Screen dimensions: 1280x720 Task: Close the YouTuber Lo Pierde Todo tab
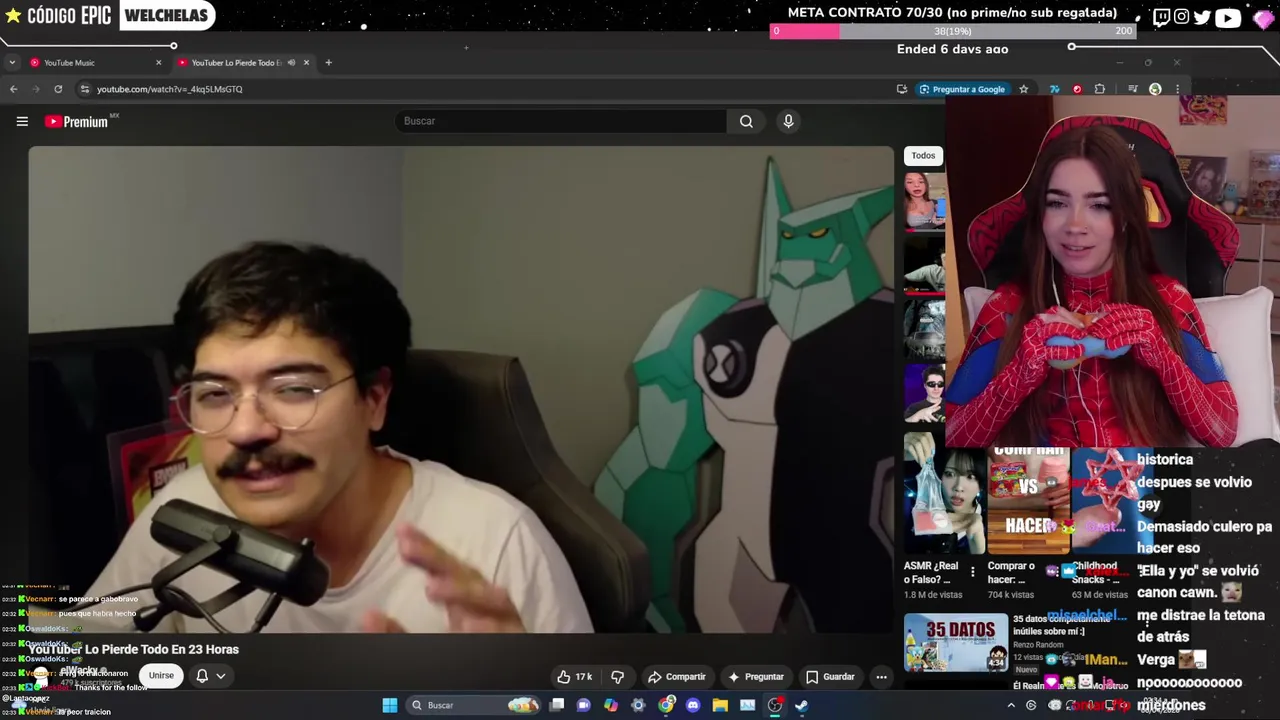(x=306, y=63)
